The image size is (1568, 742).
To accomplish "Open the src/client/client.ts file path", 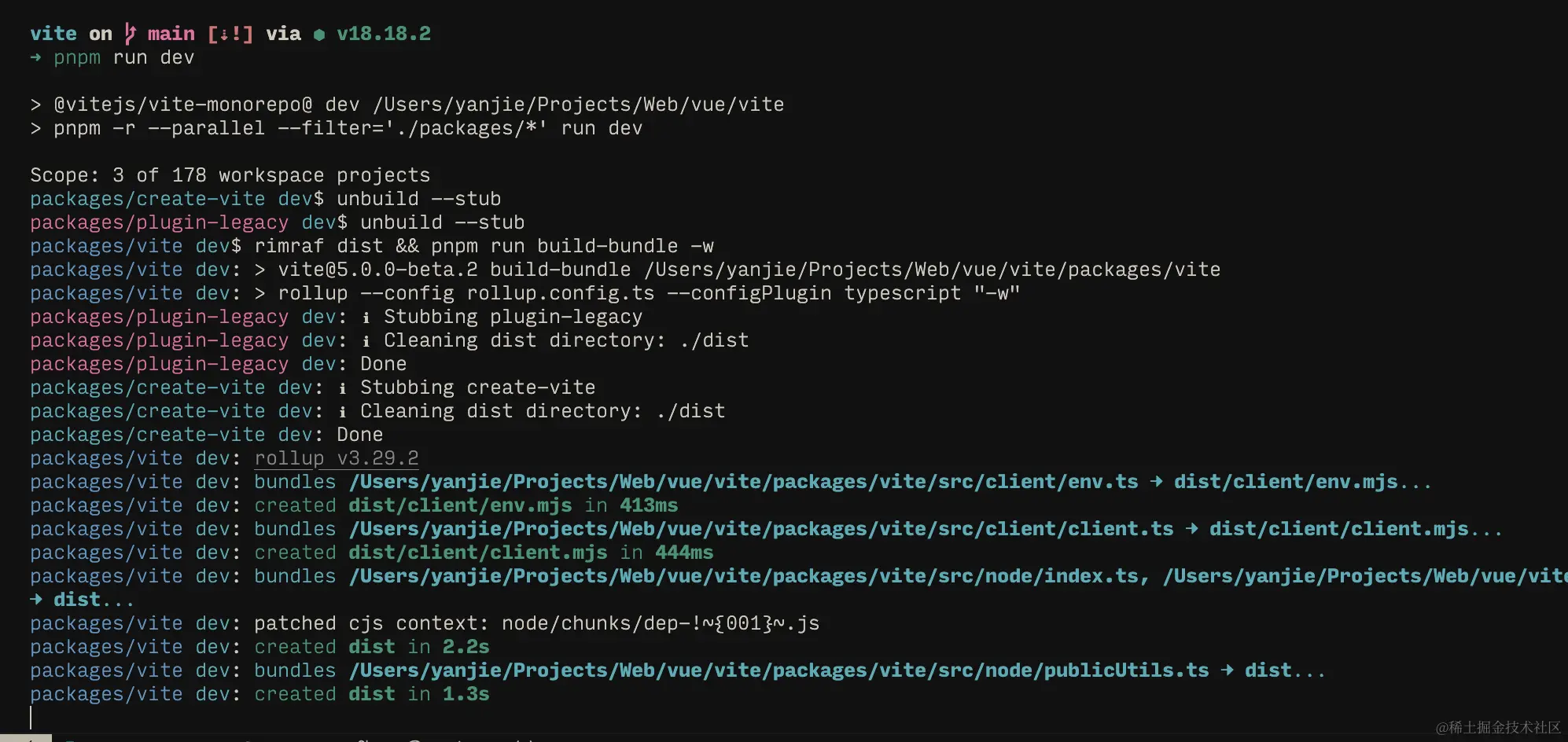I will pyautogui.click(x=761, y=529).
